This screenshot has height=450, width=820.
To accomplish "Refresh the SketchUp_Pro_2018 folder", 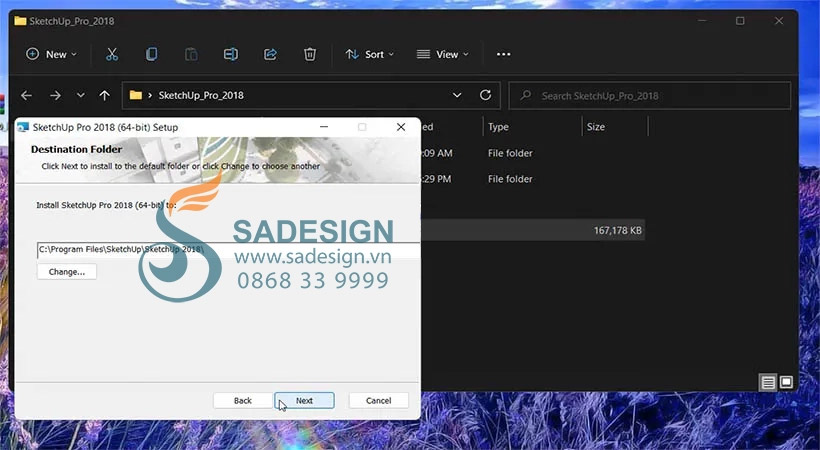I will click(485, 95).
